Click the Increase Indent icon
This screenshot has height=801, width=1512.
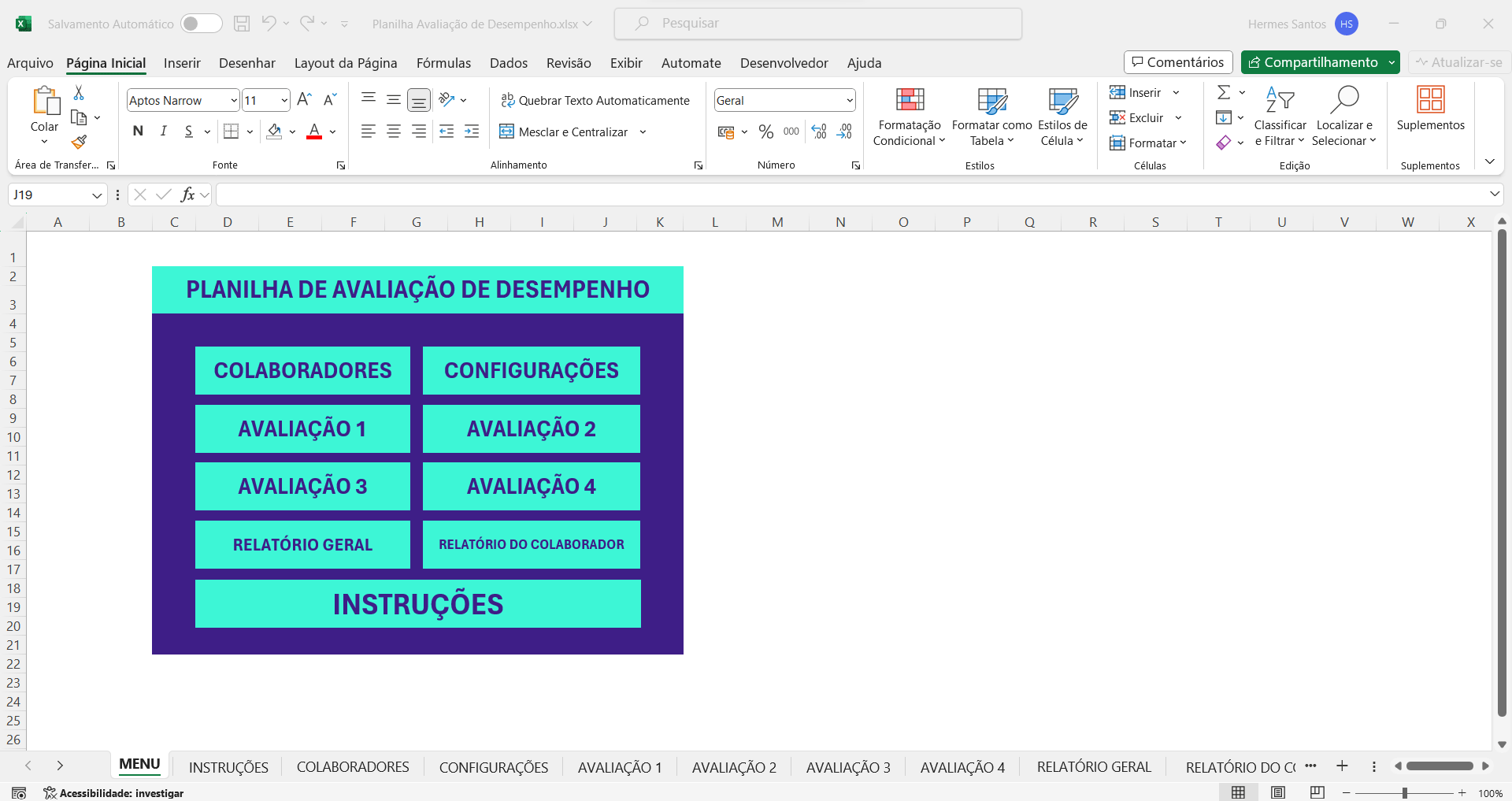pos(472,132)
